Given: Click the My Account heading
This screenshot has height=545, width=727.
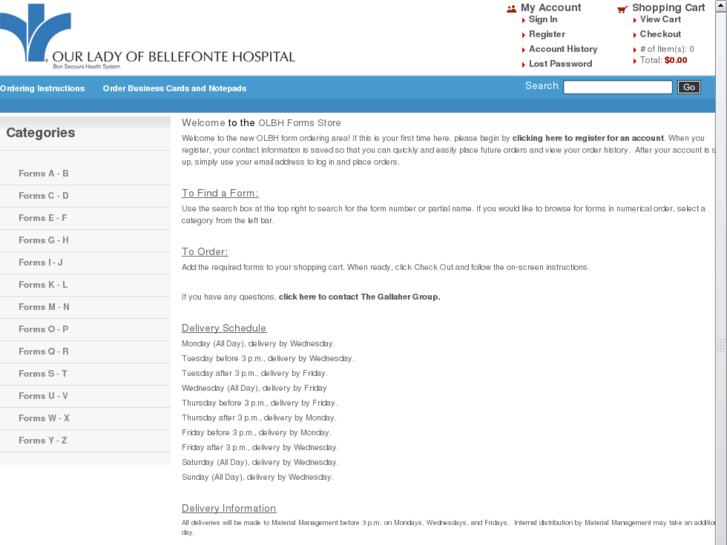Looking at the screenshot, I should 550,7.
